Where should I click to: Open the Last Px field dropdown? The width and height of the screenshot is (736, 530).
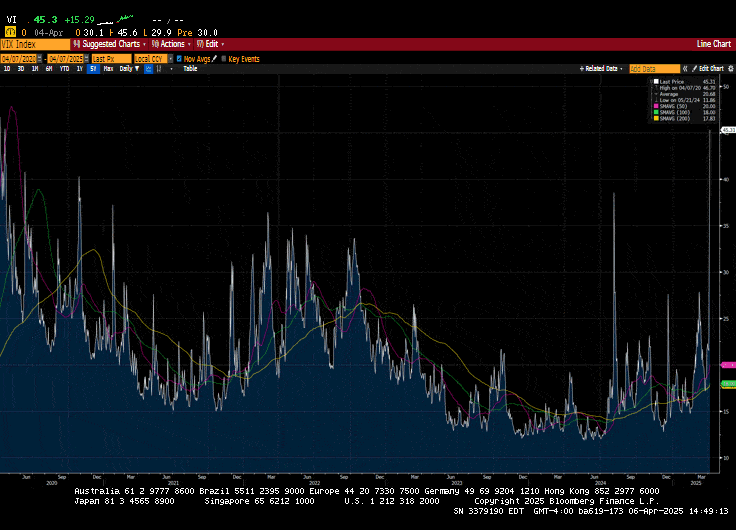(109, 59)
